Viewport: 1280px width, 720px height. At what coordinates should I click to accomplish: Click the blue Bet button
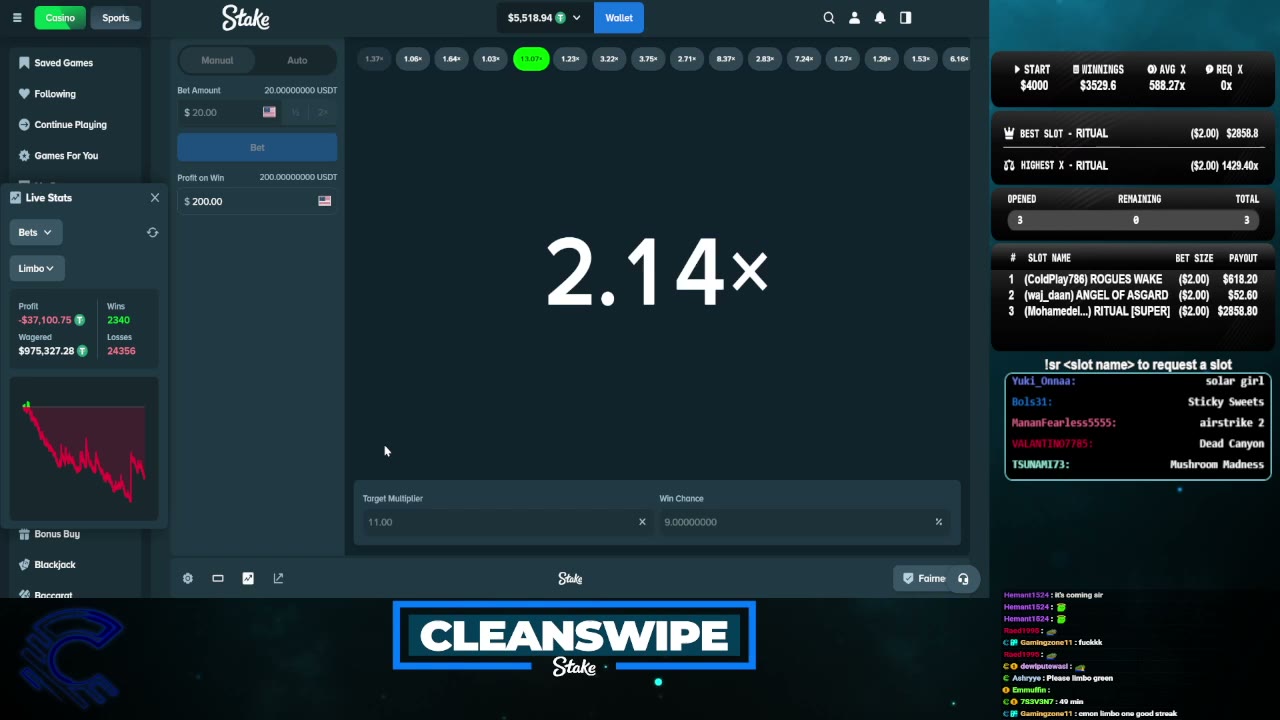(x=257, y=147)
